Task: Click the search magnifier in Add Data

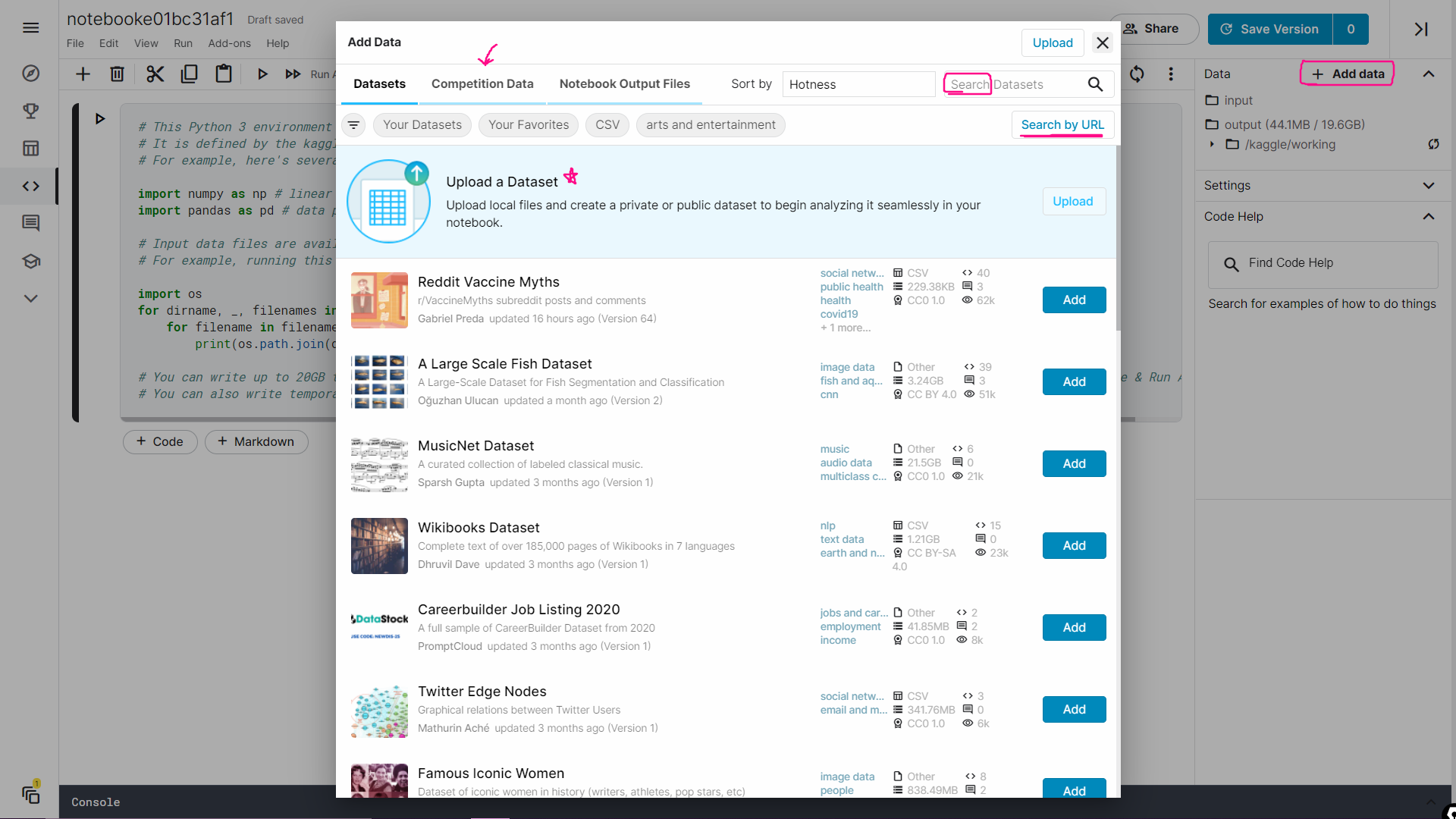Action: [1095, 84]
